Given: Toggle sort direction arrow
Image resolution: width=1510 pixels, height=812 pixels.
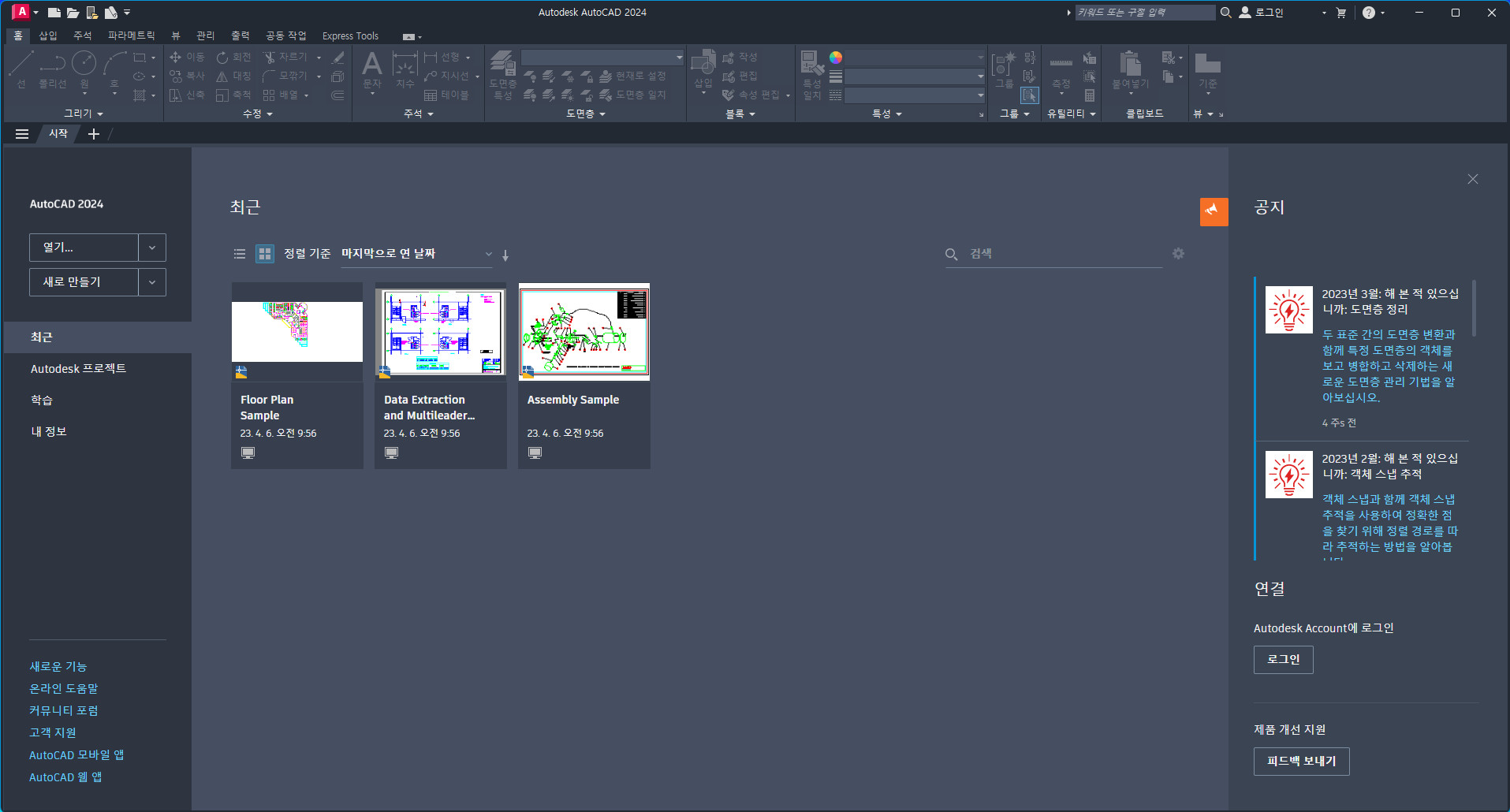Looking at the screenshot, I should [505, 255].
